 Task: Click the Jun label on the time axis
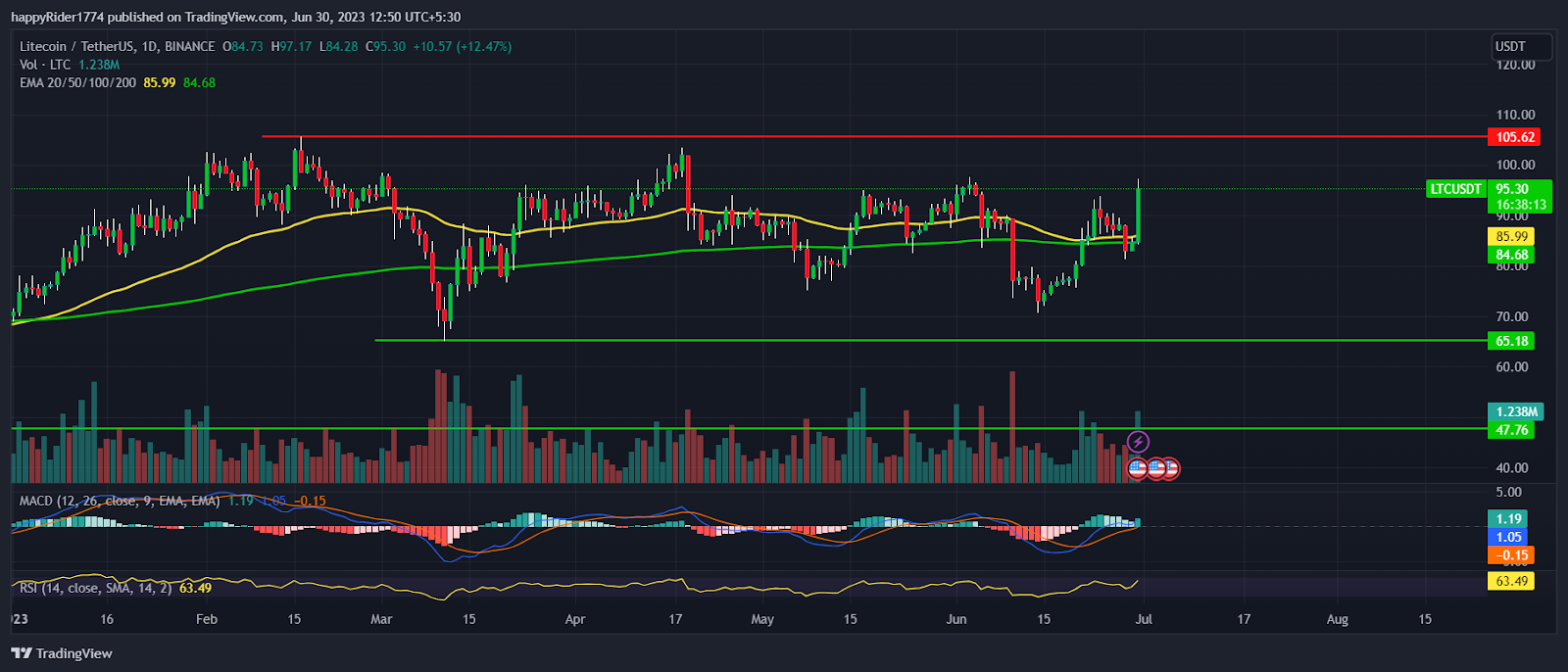(956, 619)
